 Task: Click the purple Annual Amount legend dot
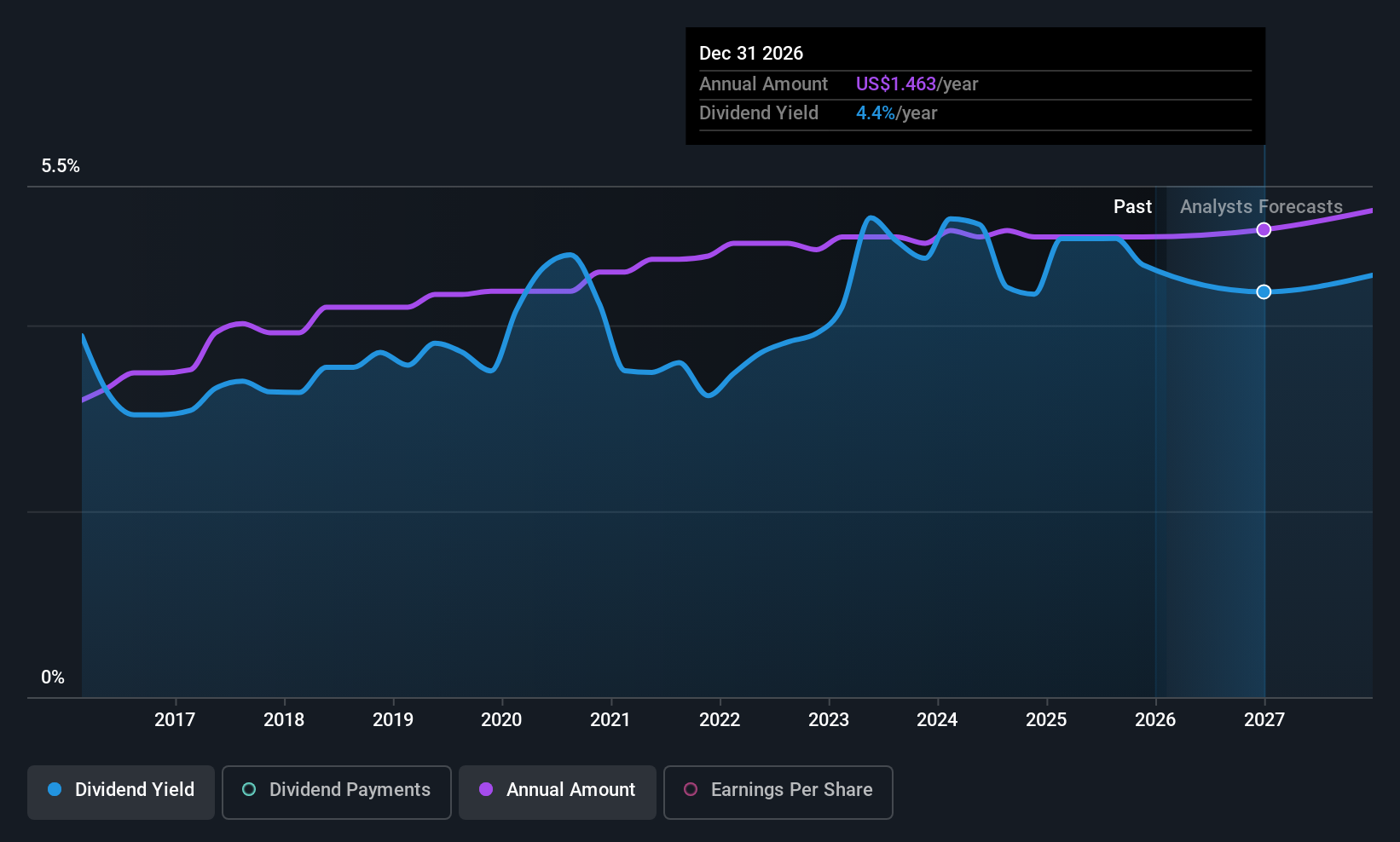click(x=486, y=790)
